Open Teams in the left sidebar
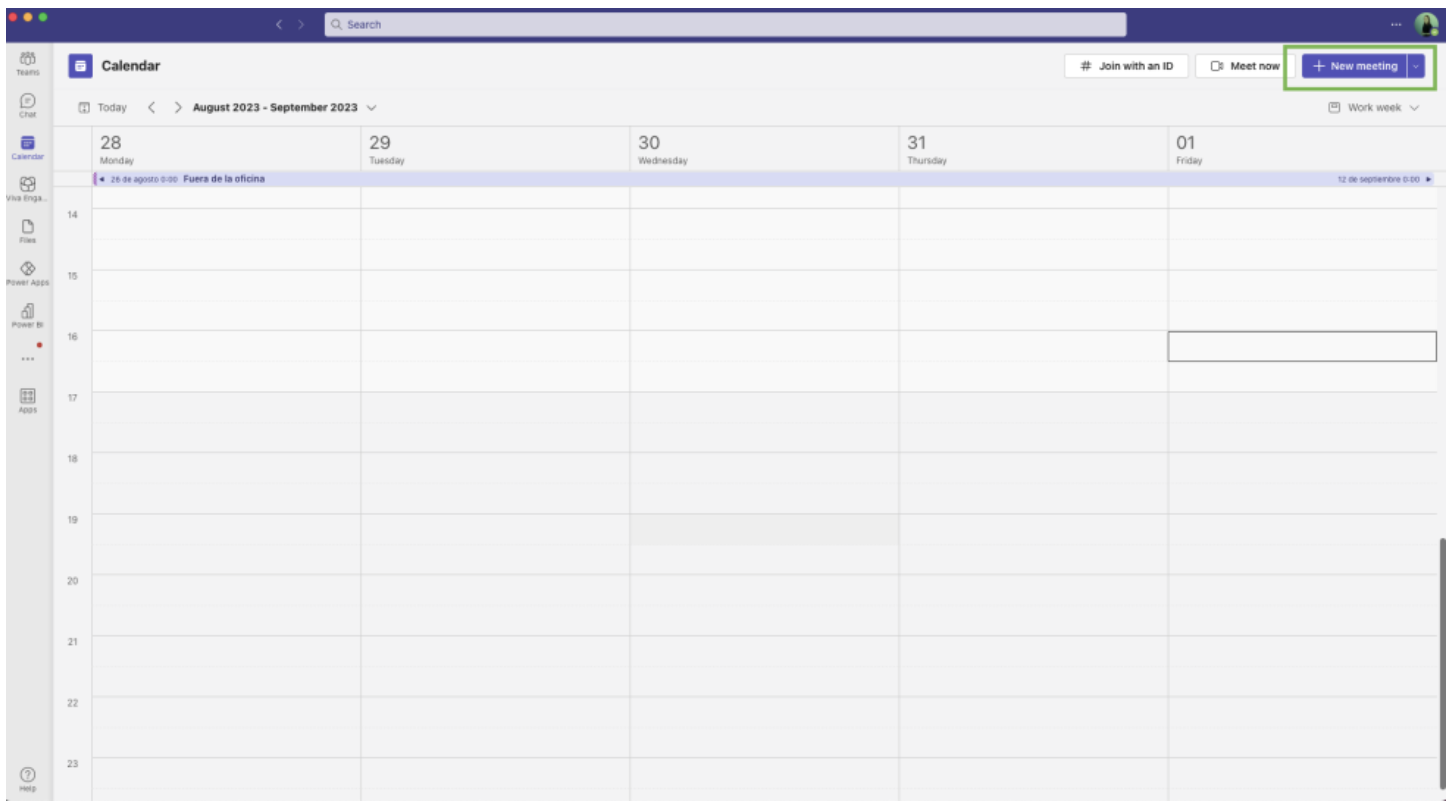The image size is (1454, 806). pyautogui.click(x=27, y=62)
